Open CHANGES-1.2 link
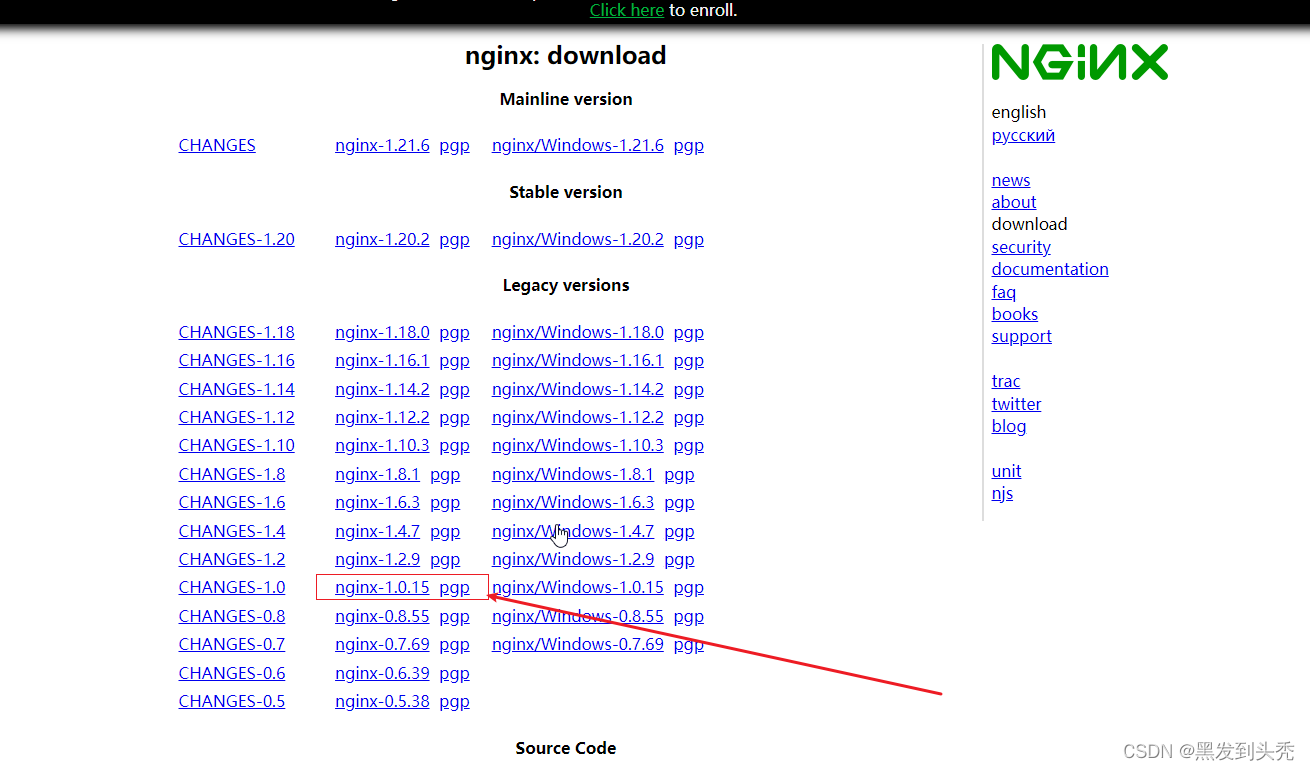Screen dimensions: 1310x770 [x=232, y=559]
